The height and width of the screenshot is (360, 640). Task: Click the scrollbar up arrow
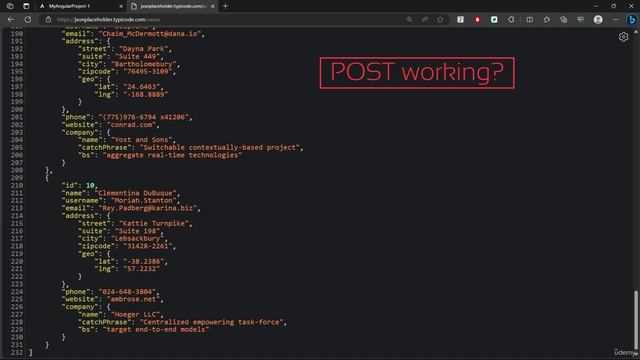[x=636, y=31]
